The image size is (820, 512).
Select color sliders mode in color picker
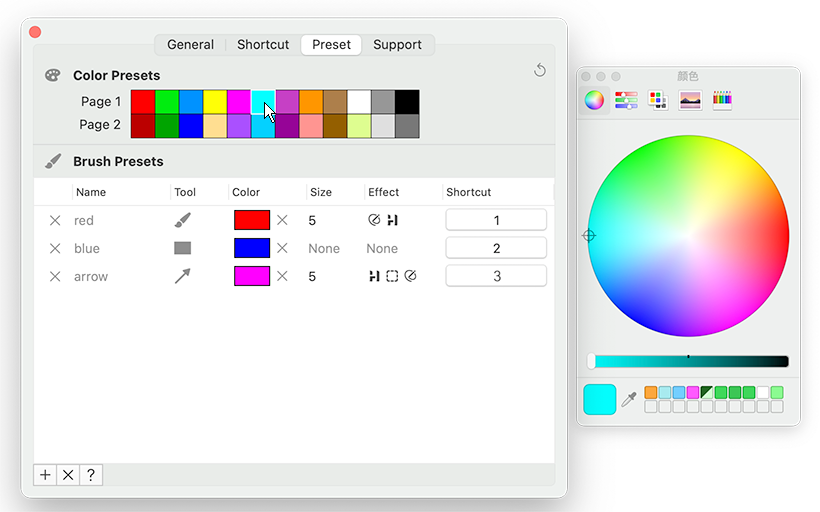pyautogui.click(x=626, y=100)
